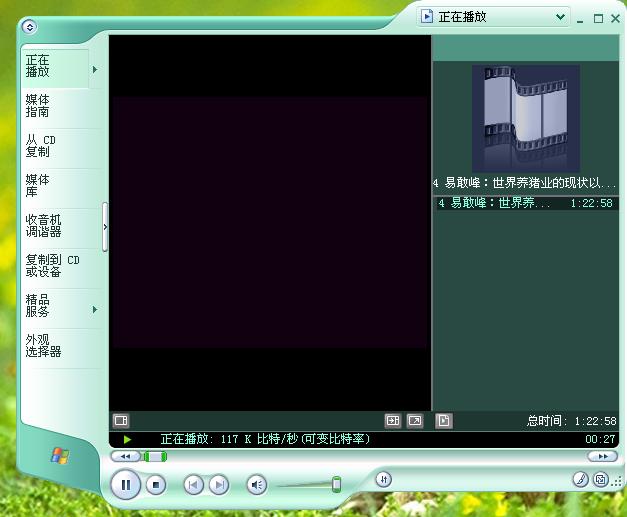Change the player color scheme
Image resolution: width=627 pixels, height=517 pixels.
pyautogui.click(x=579, y=479)
